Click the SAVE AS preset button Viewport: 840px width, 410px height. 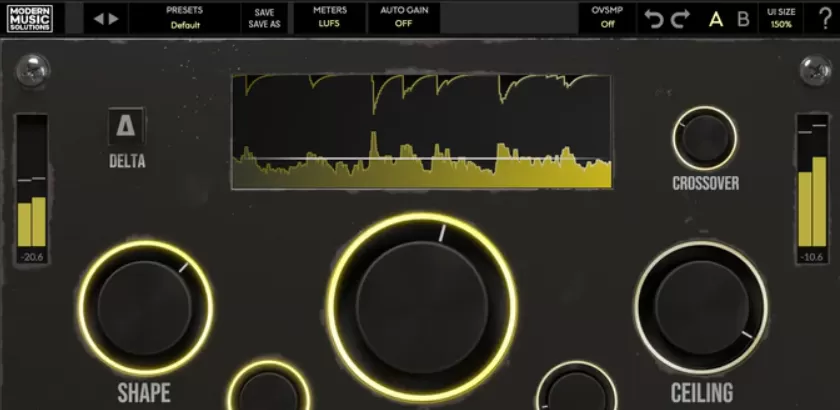[264, 24]
